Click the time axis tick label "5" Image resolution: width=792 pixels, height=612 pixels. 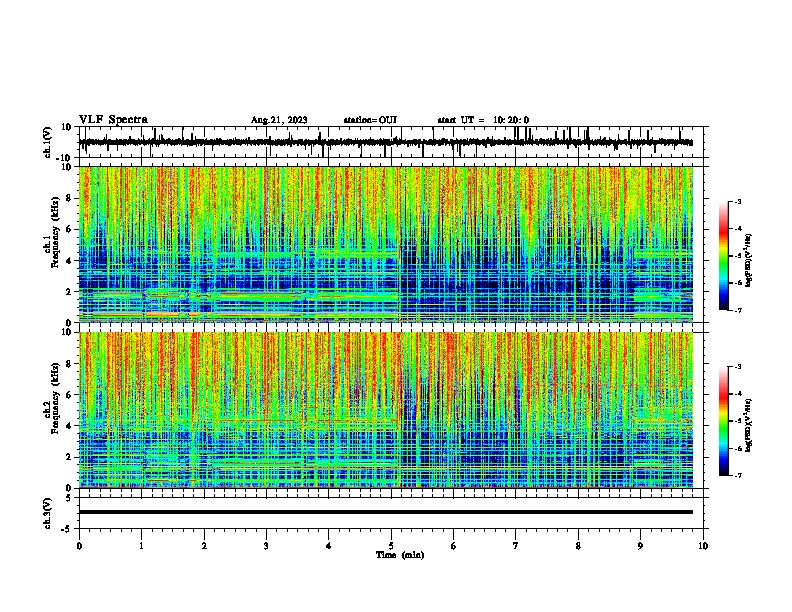pos(391,546)
